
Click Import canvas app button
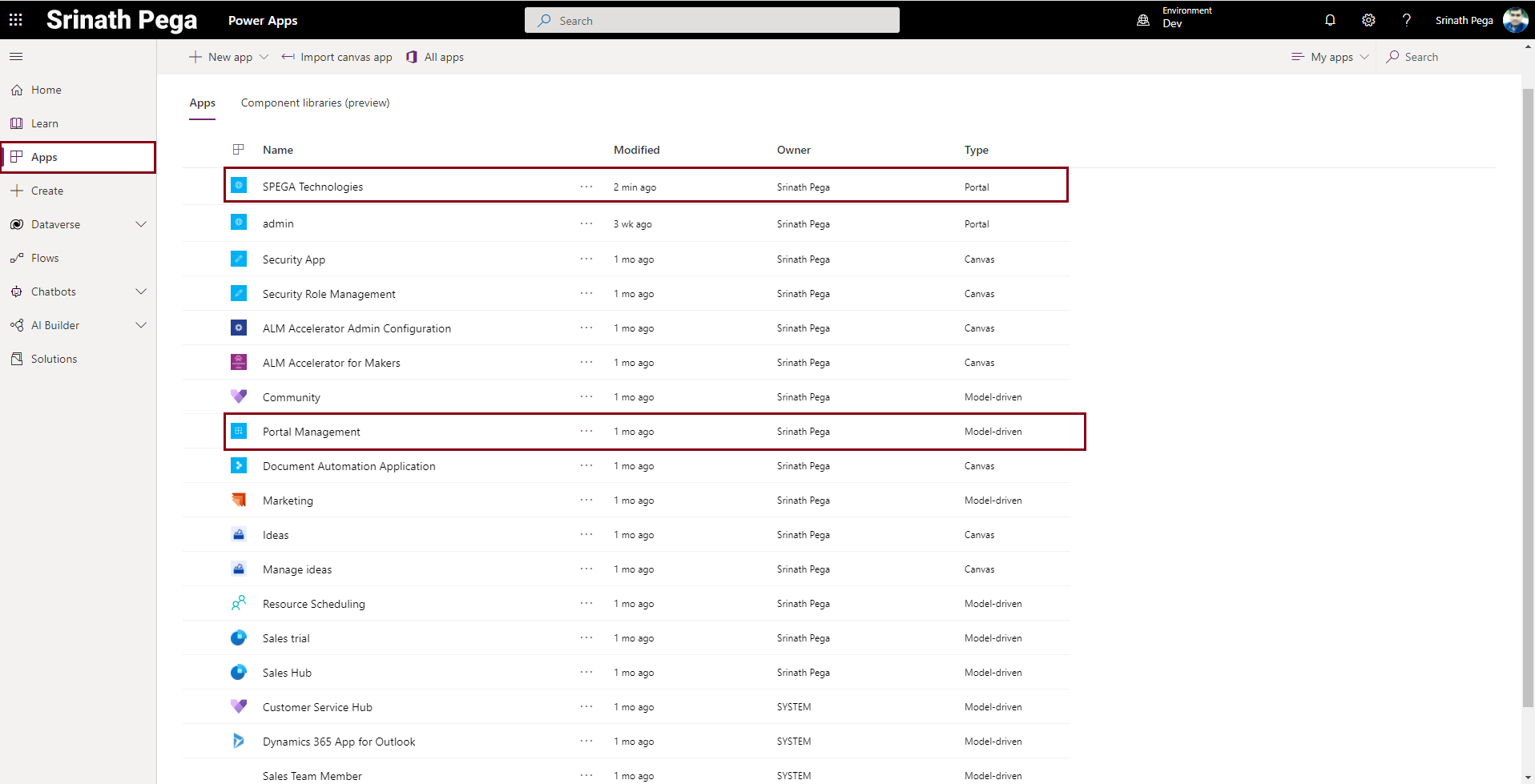tap(337, 57)
